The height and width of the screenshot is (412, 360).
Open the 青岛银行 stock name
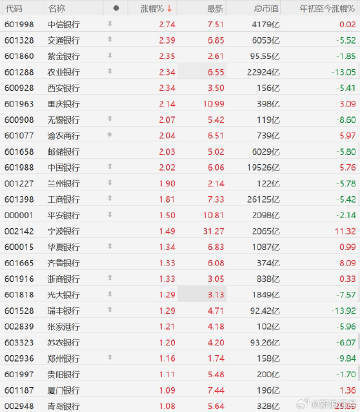point(64,406)
